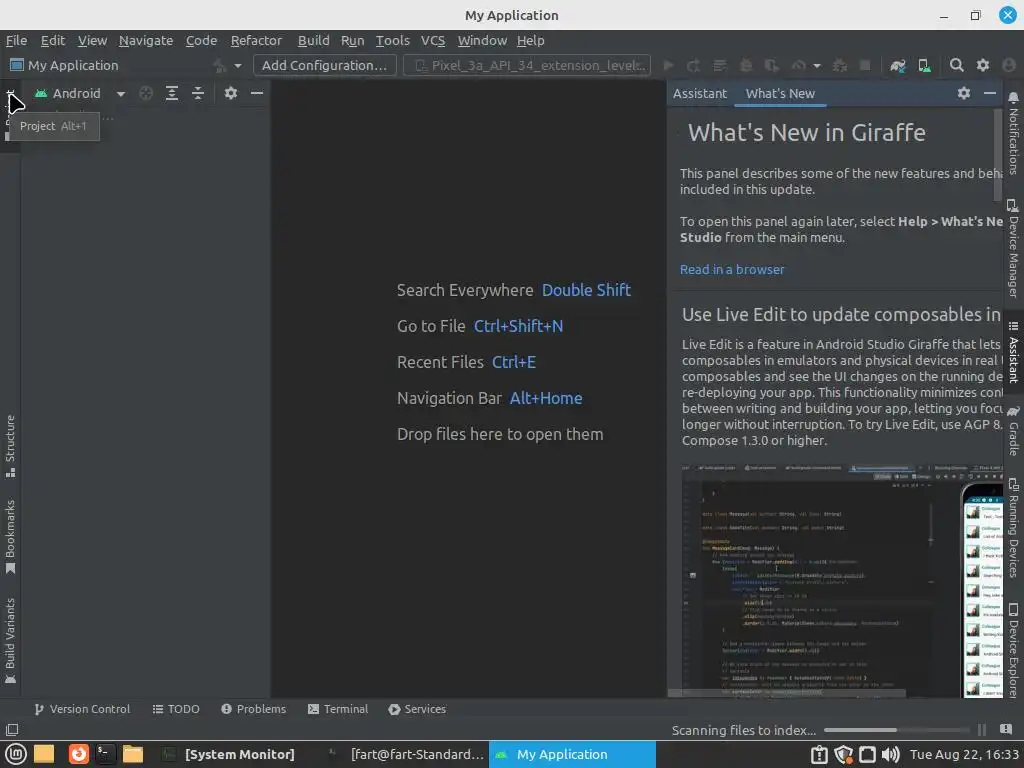Viewport: 1024px width, 768px height.
Task: Toggle Device Explorer side tool window
Action: [x=1013, y=650]
